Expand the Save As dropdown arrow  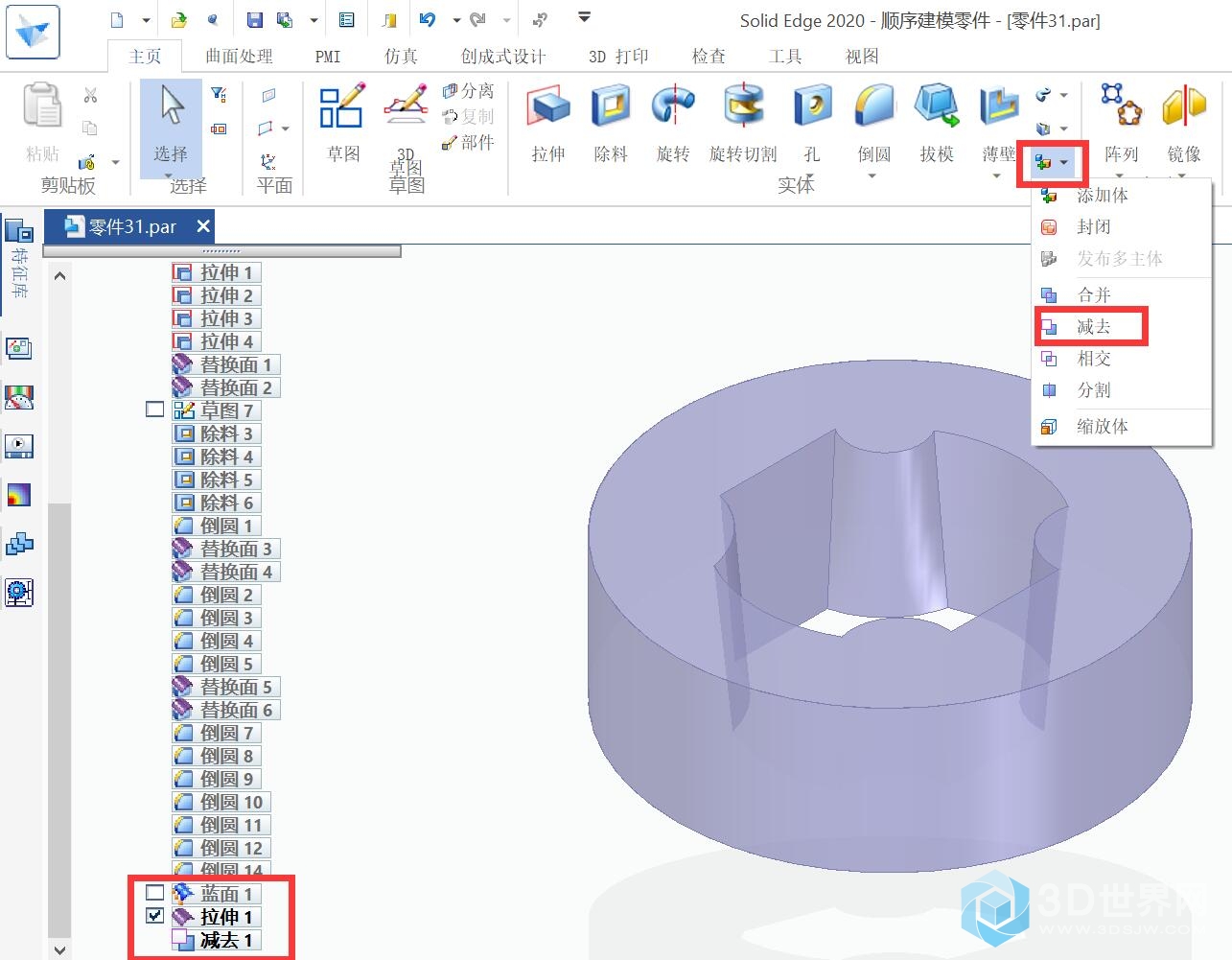(314, 20)
